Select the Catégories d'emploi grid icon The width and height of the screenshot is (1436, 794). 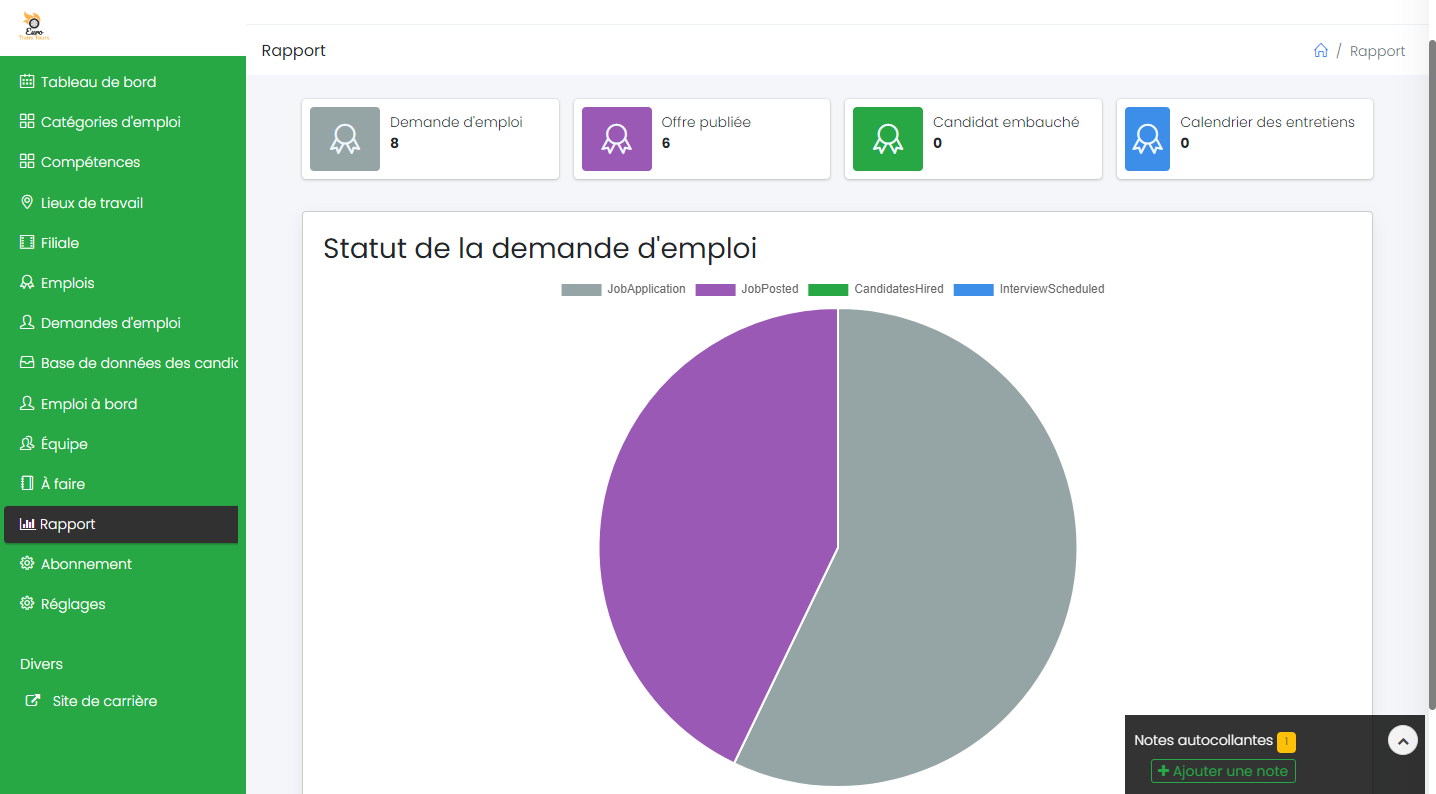[x=28, y=121]
